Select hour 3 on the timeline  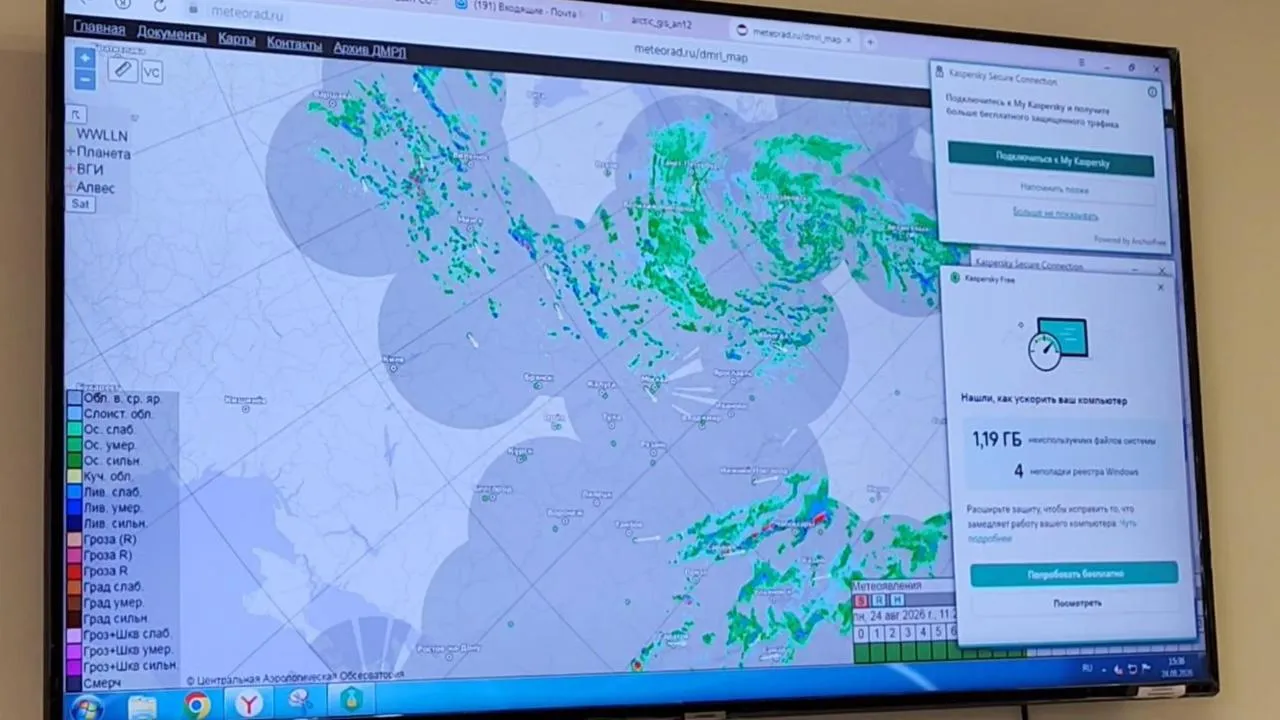point(906,632)
